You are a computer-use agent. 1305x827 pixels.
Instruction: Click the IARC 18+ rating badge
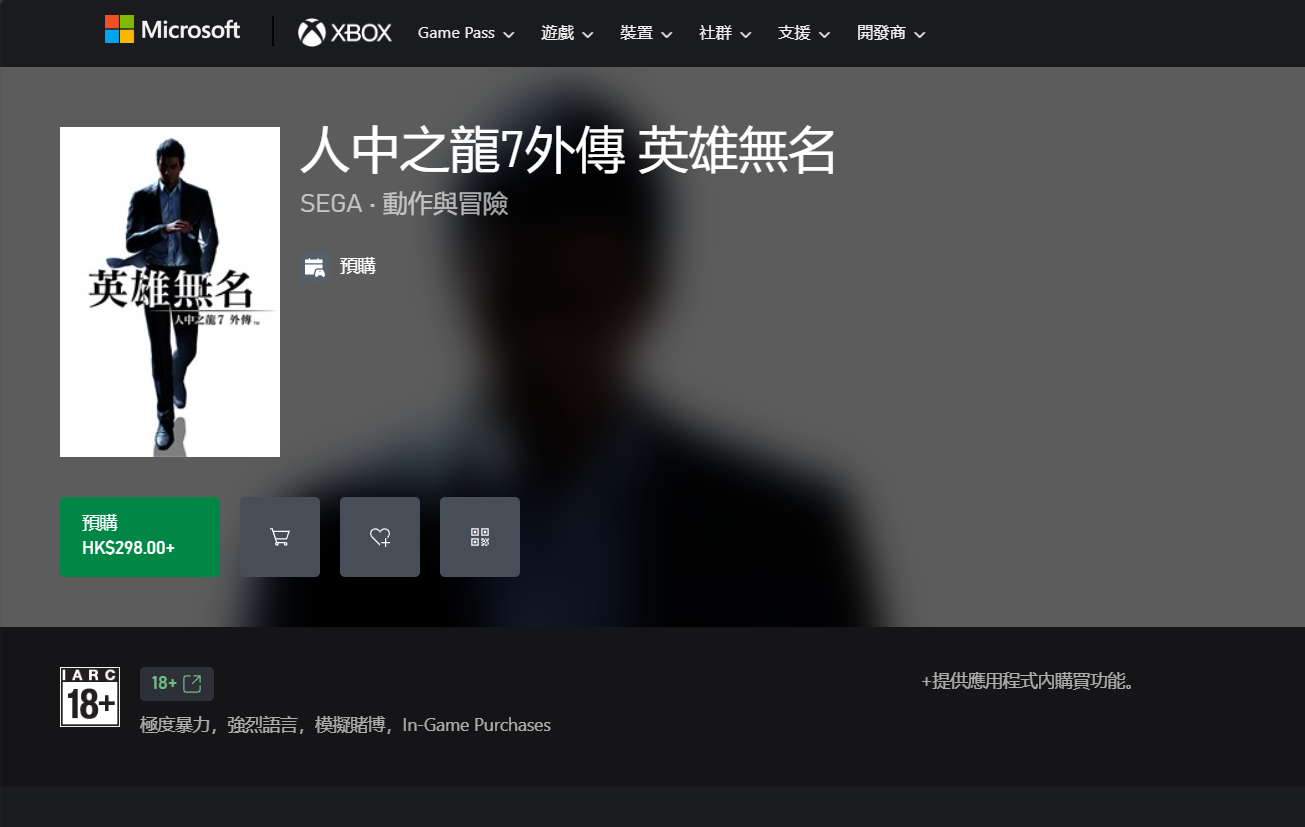point(90,696)
